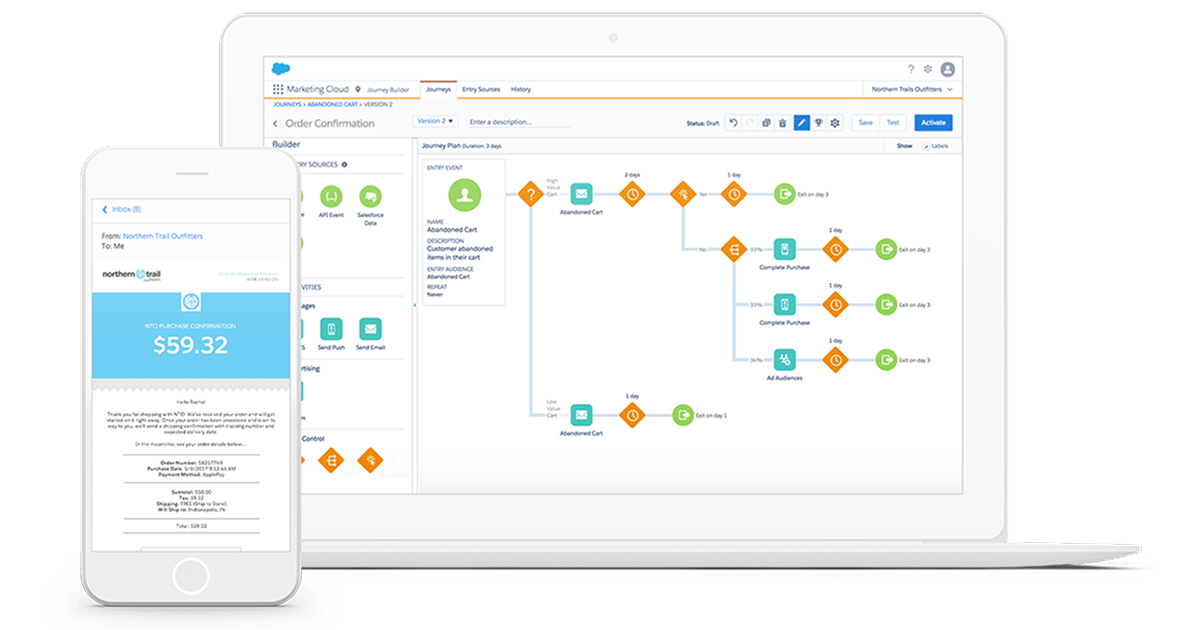Click the Copy journey icon

[766, 122]
